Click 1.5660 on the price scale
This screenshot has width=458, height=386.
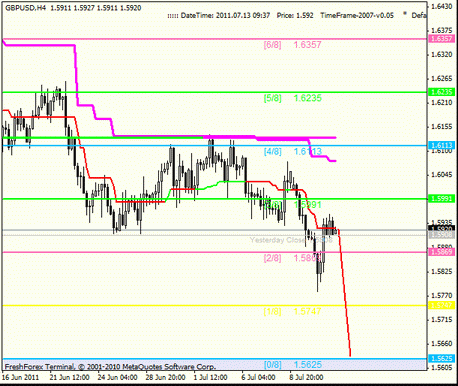pos(442,344)
